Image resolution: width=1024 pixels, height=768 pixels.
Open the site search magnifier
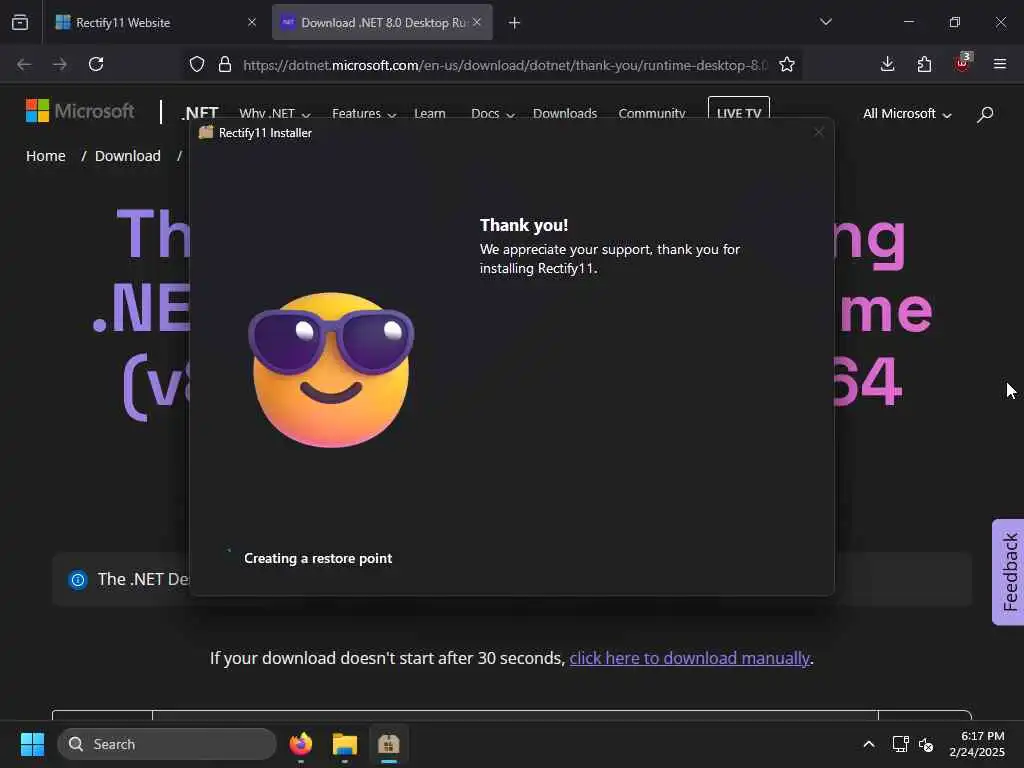[985, 114]
